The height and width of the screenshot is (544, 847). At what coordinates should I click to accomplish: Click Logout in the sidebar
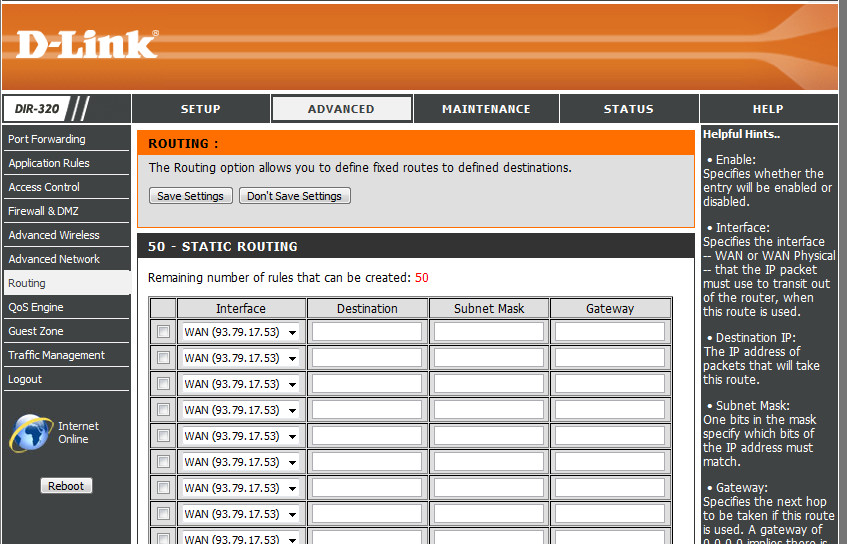[x=66, y=379]
